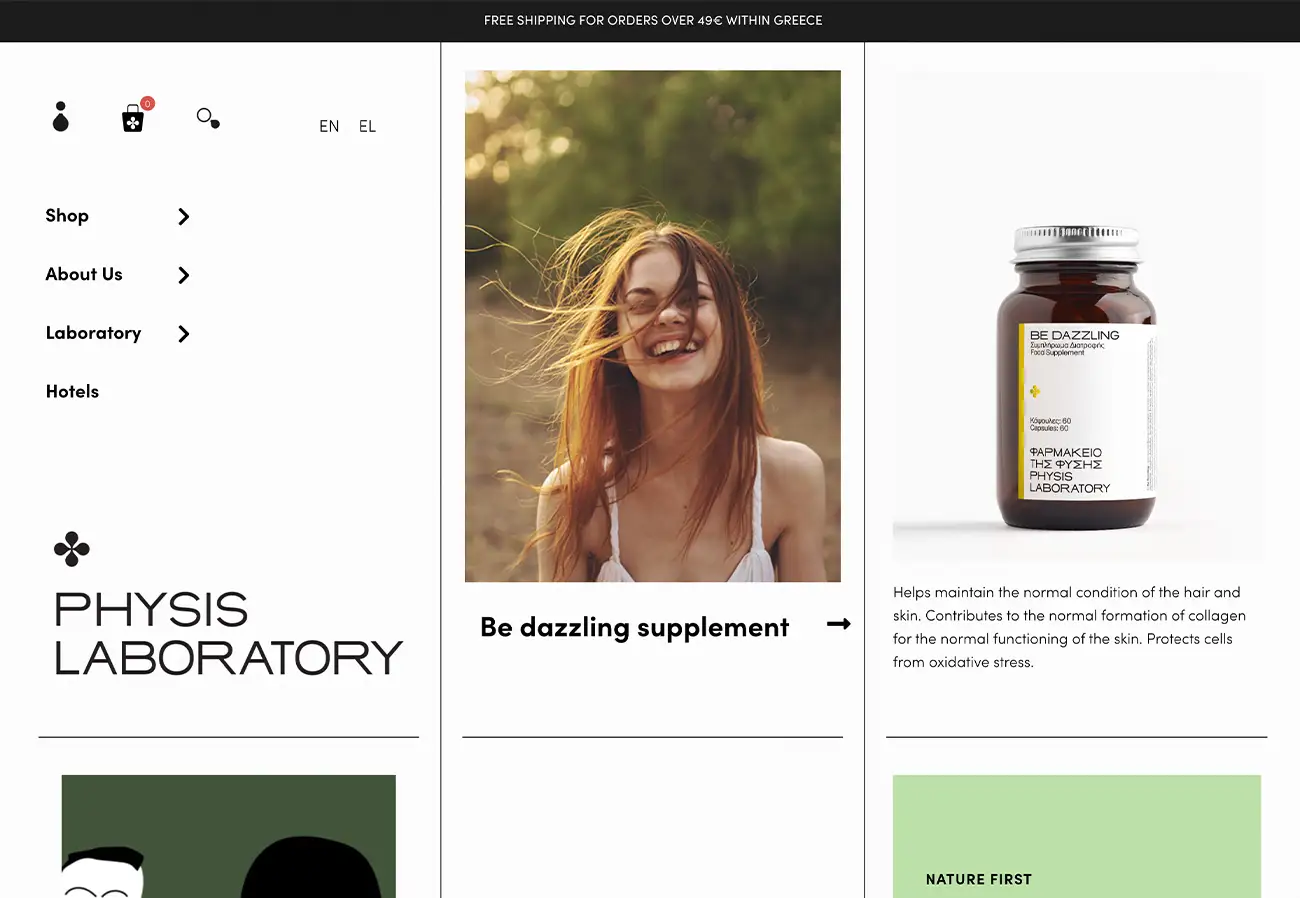Screen dimensions: 1300x898
Task: Click the four-petal Physis logo symbol
Action: point(72,549)
